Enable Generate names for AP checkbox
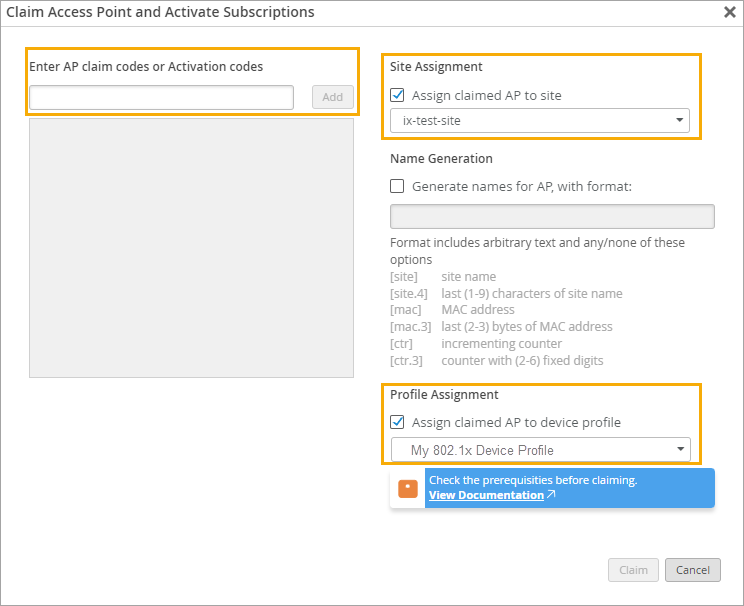The height and width of the screenshot is (606, 744). 397,186
